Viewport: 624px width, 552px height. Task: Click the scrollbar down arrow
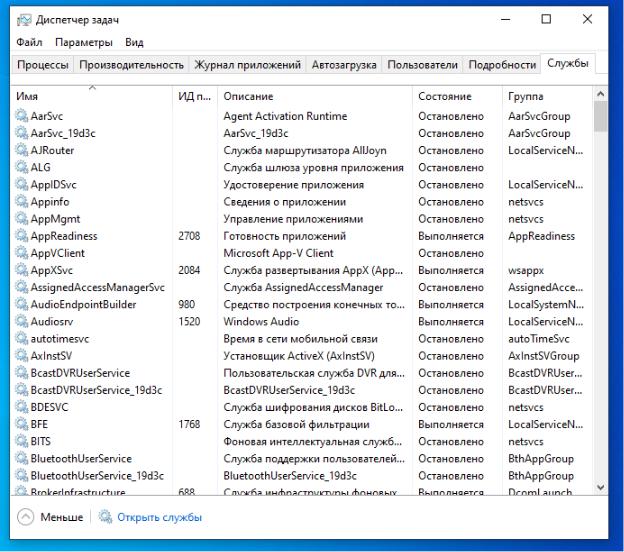pos(601,487)
